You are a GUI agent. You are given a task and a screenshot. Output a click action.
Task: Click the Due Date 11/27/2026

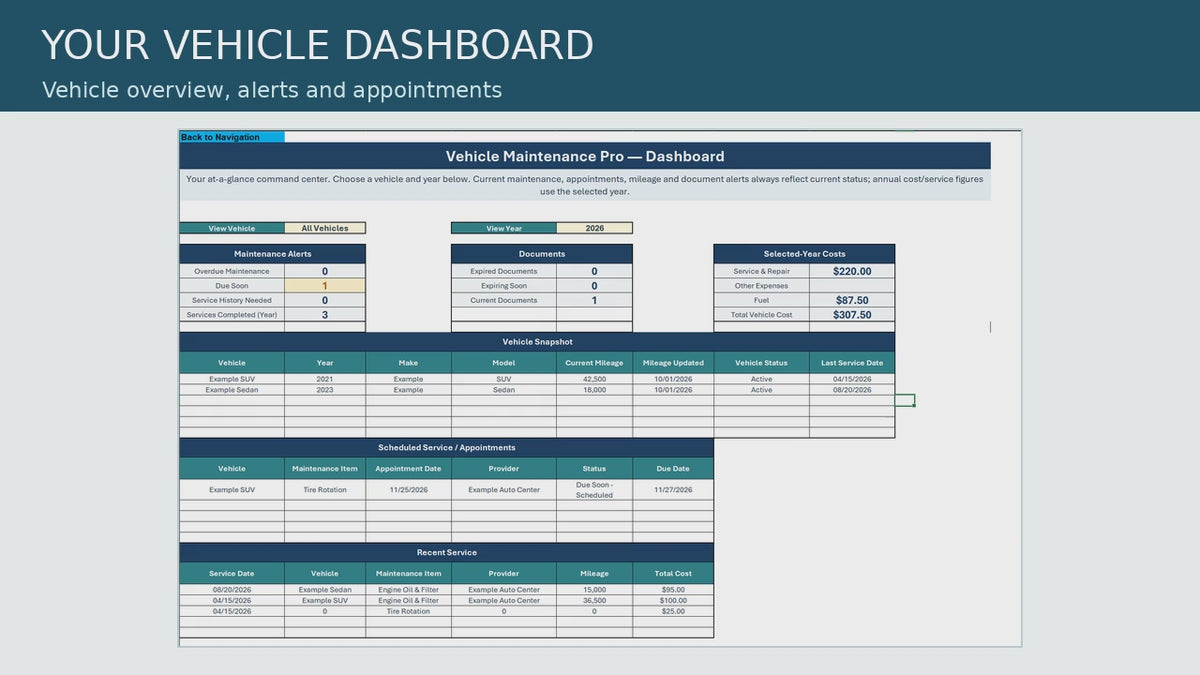[x=673, y=490]
